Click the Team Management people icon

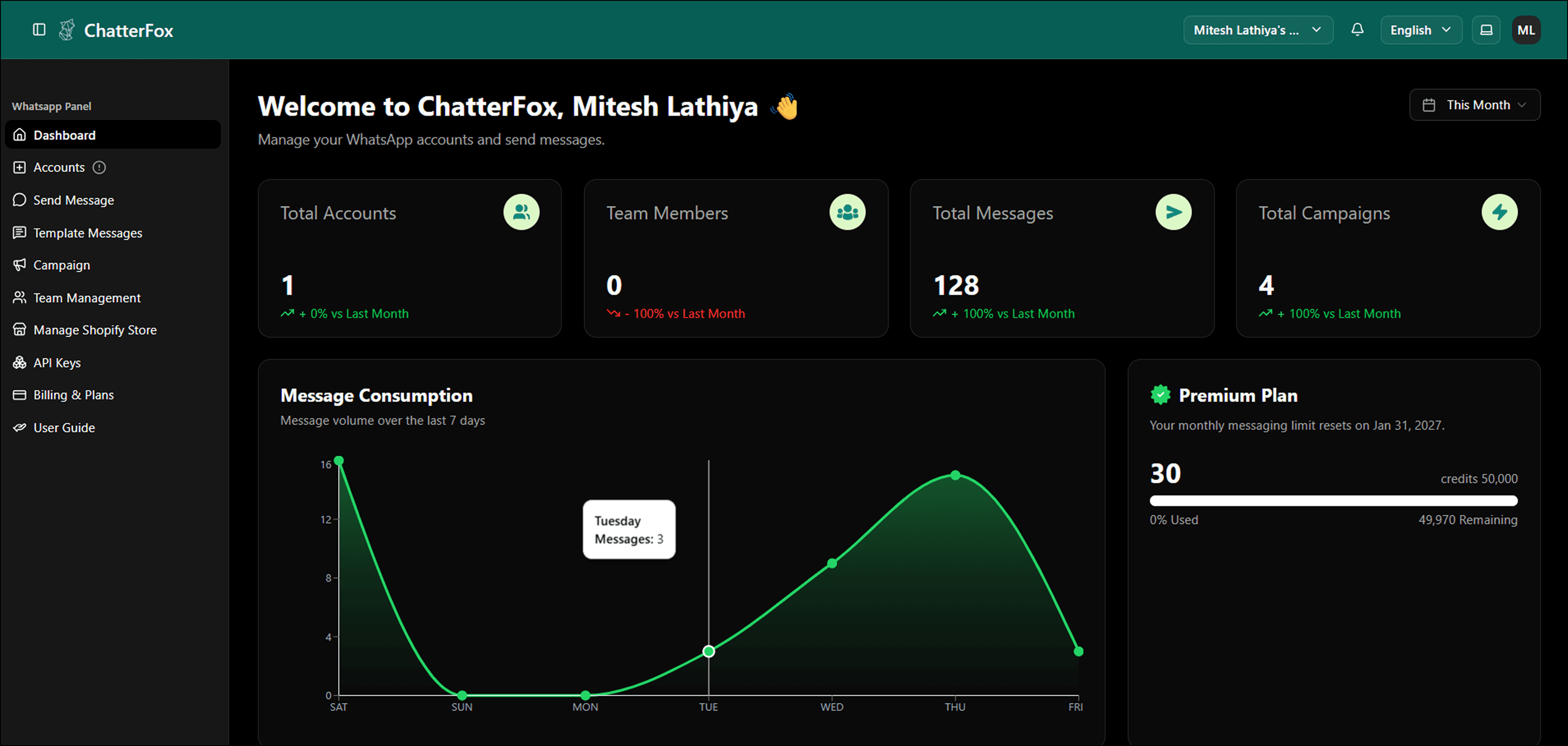(19, 297)
